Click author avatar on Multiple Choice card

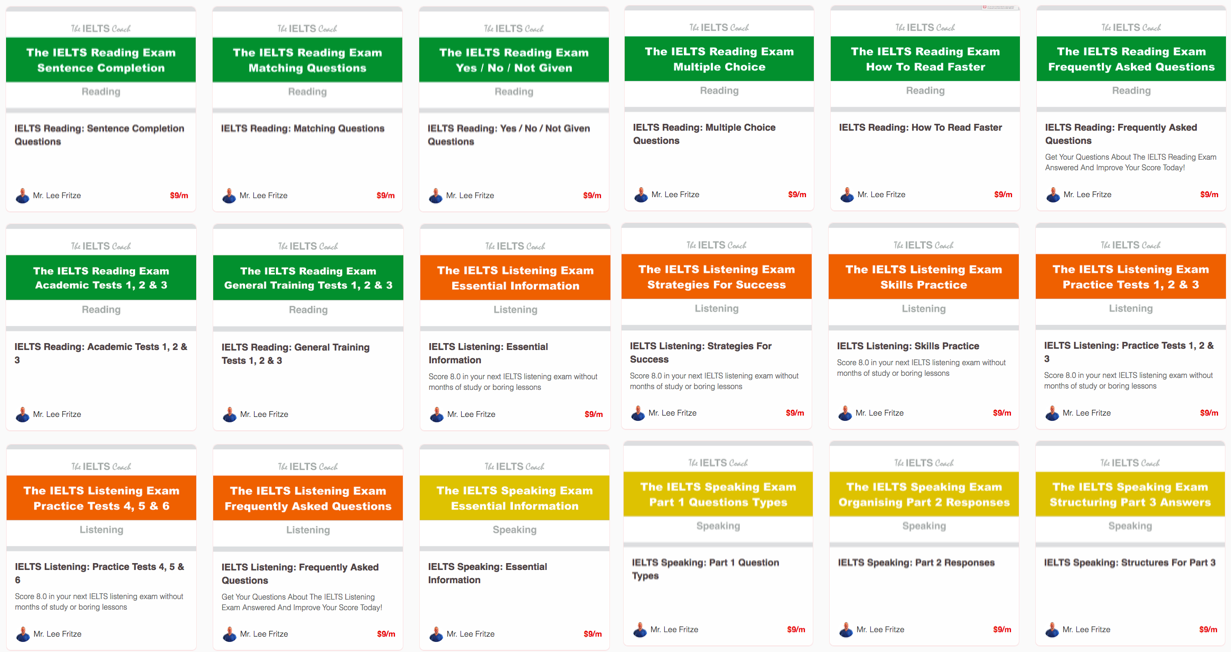[x=640, y=195]
